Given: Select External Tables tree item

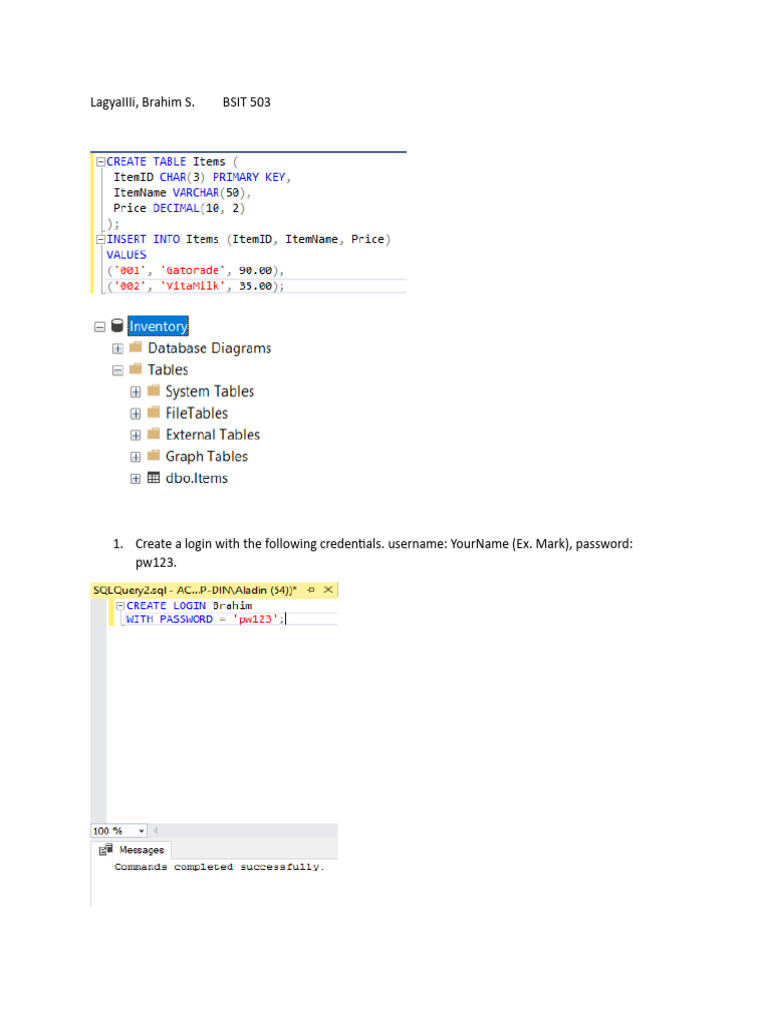Looking at the screenshot, I should tap(213, 434).
